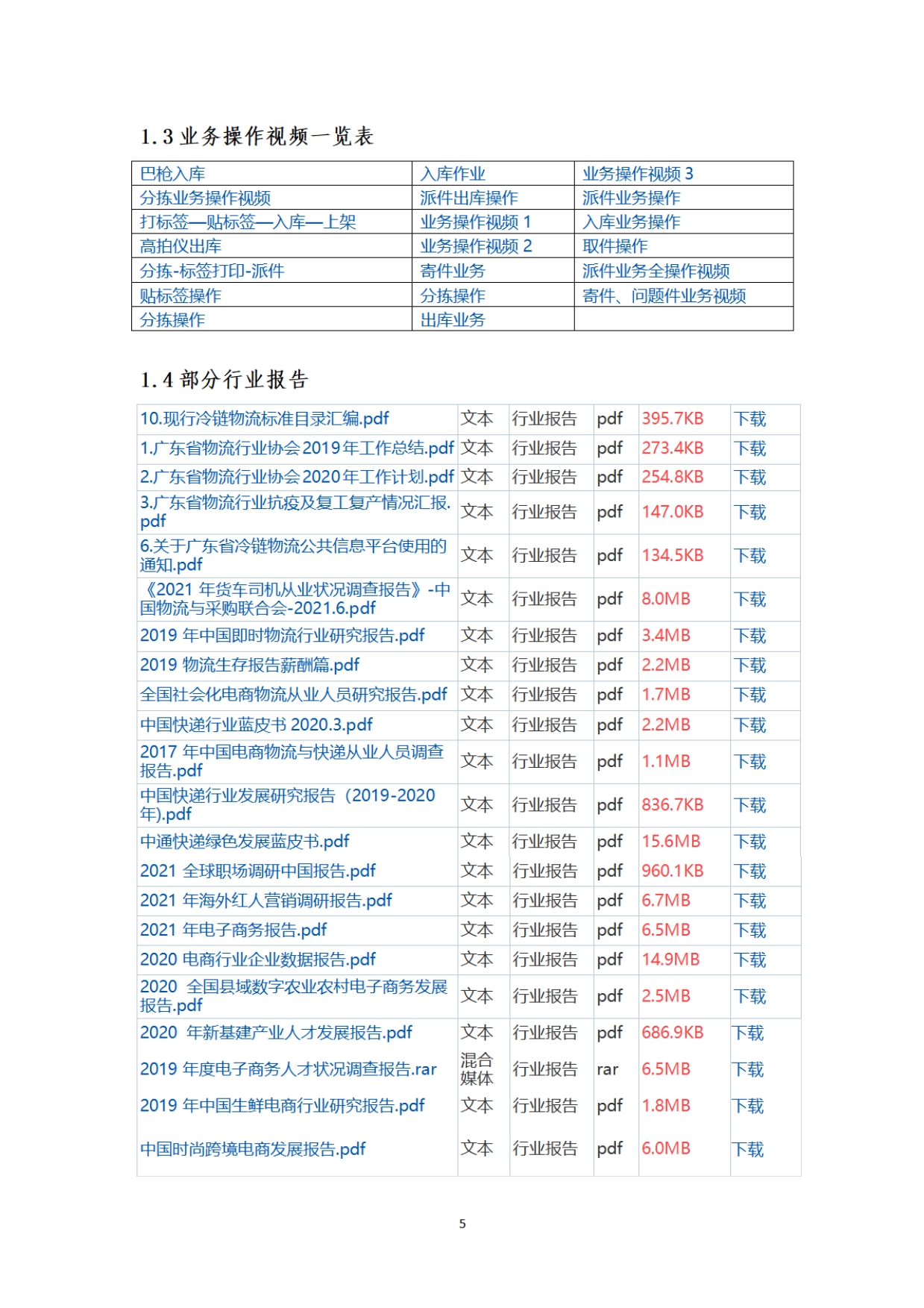Click 下载 for the 686.9KB file
924x1308 pixels.
click(747, 1032)
